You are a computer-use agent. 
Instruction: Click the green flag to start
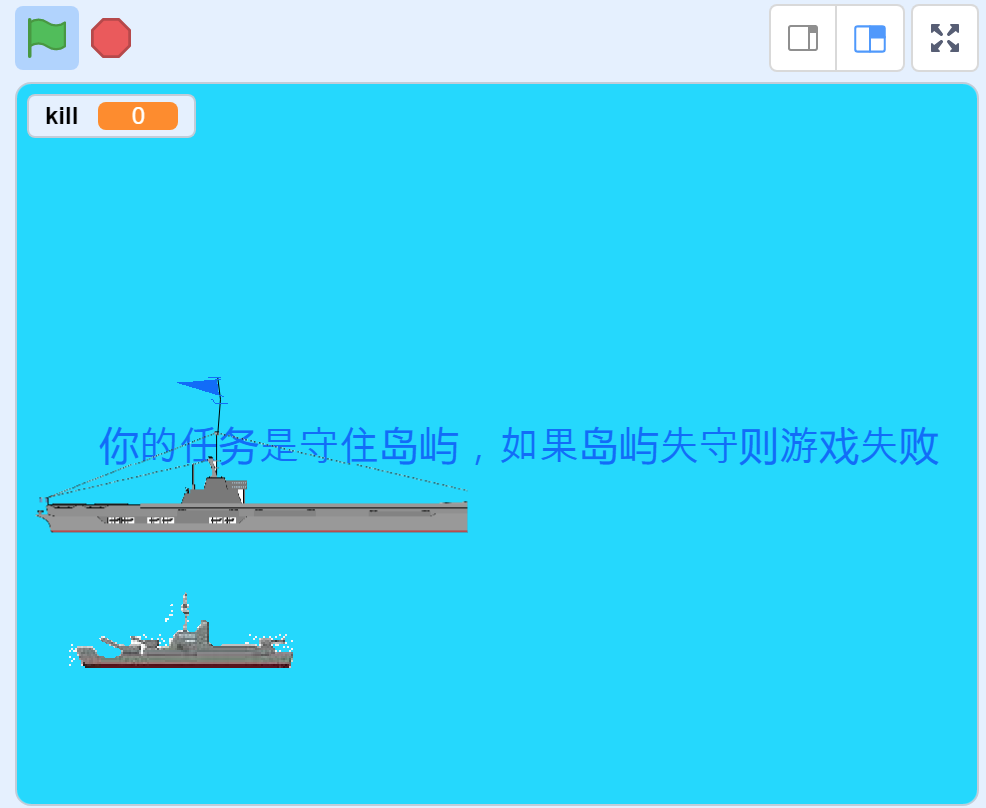(x=47, y=38)
